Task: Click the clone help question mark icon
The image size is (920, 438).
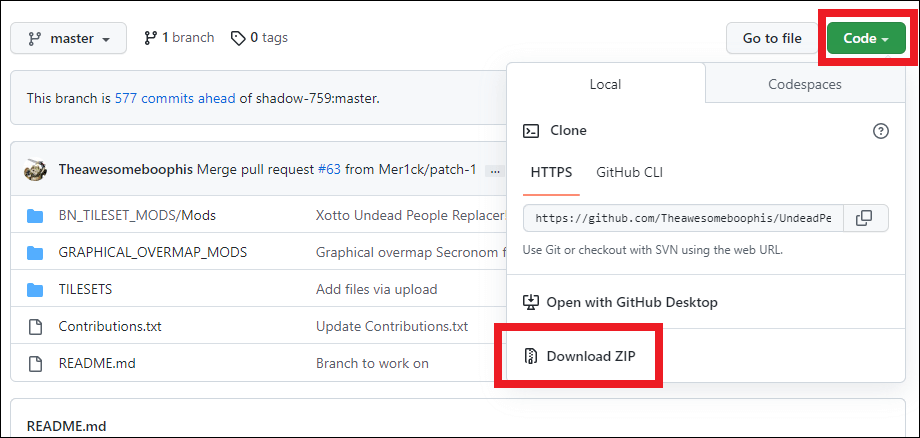Action: 880,131
